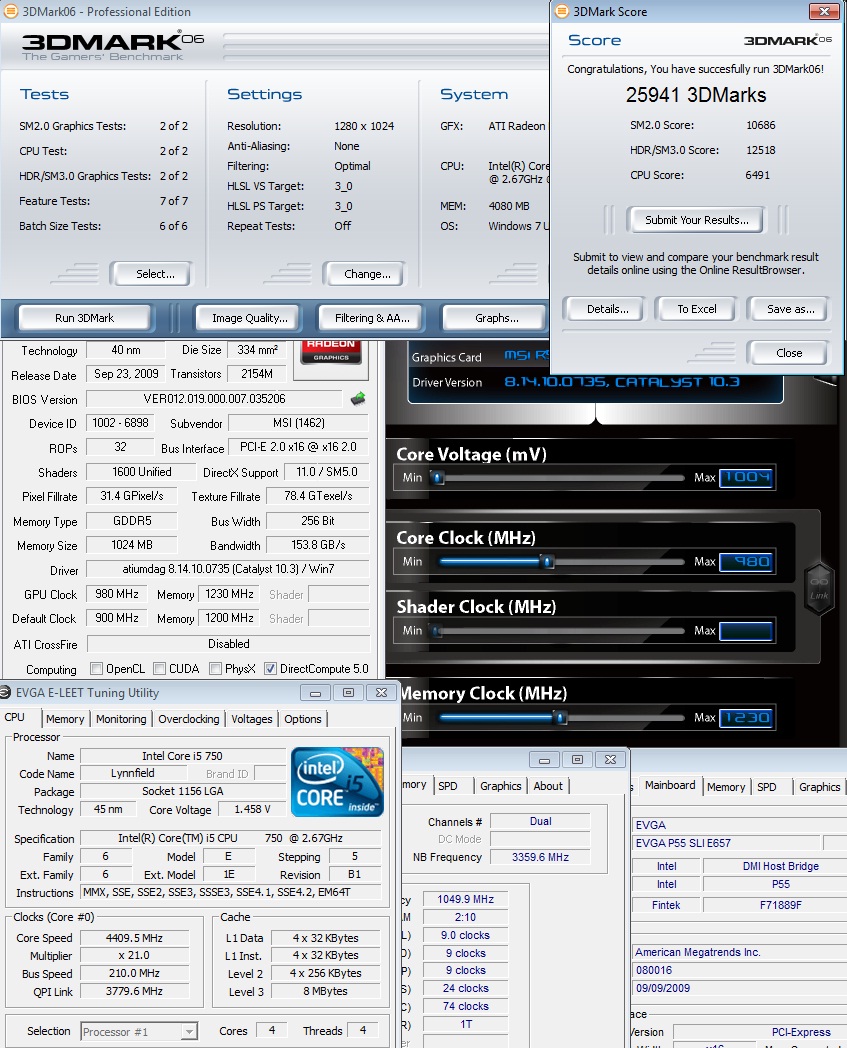Restore the EVGA E-LEET window size
Screen dimensions: 847x1048
[x=348, y=692]
